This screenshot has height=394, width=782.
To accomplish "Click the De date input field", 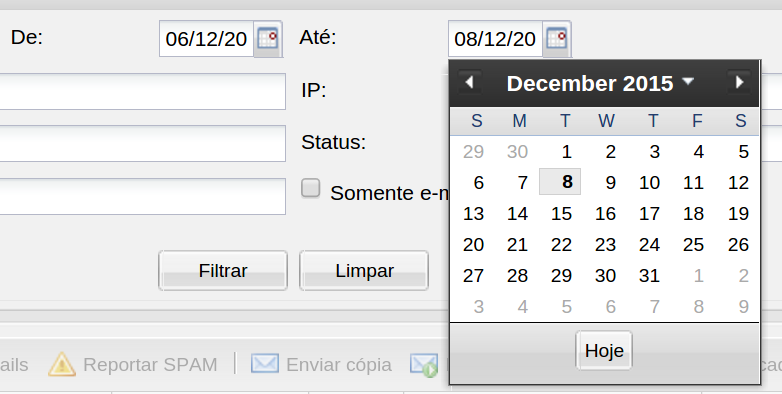I will point(206,38).
